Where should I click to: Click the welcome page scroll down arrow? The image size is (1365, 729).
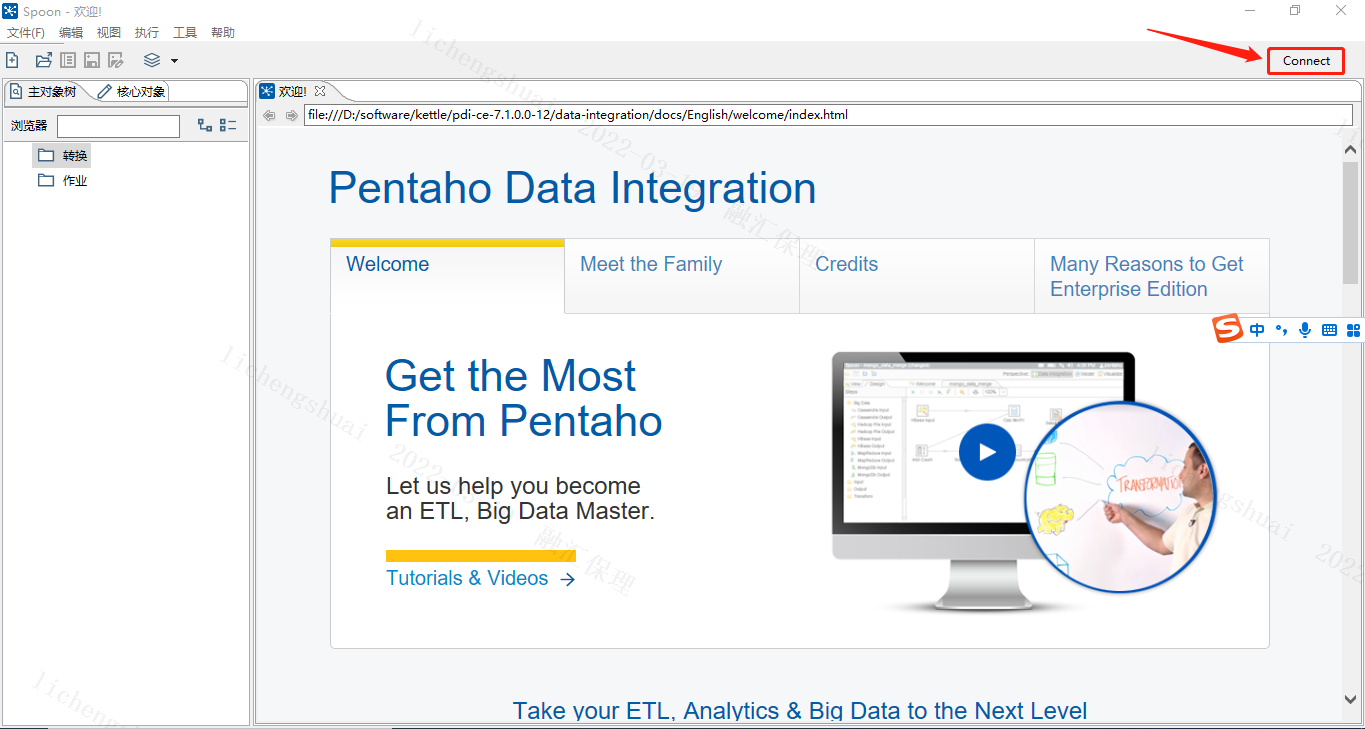(x=1350, y=700)
